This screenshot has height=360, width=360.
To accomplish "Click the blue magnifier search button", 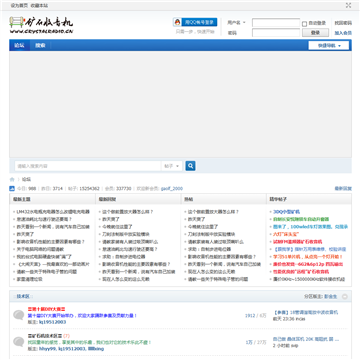I will coord(190,166).
